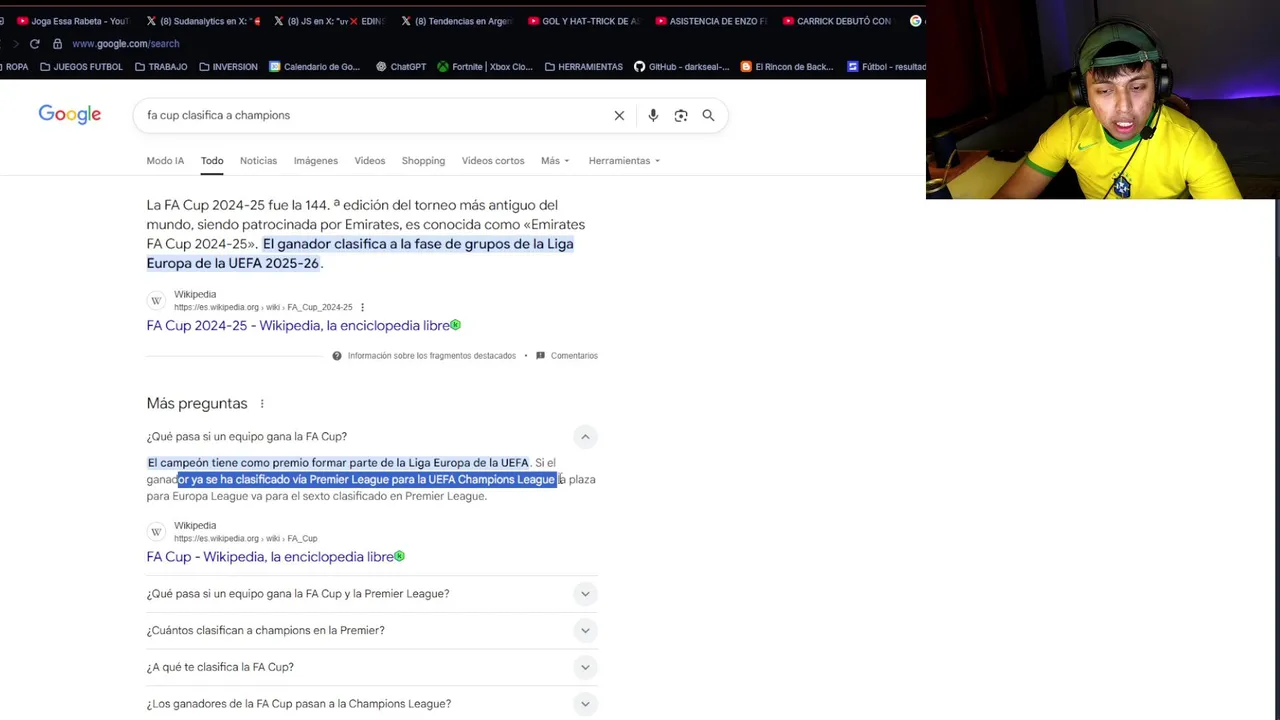The image size is (1280, 720).
Task: Open three-dot menu beside FA_Cup_2024-25 URL
Action: [362, 307]
